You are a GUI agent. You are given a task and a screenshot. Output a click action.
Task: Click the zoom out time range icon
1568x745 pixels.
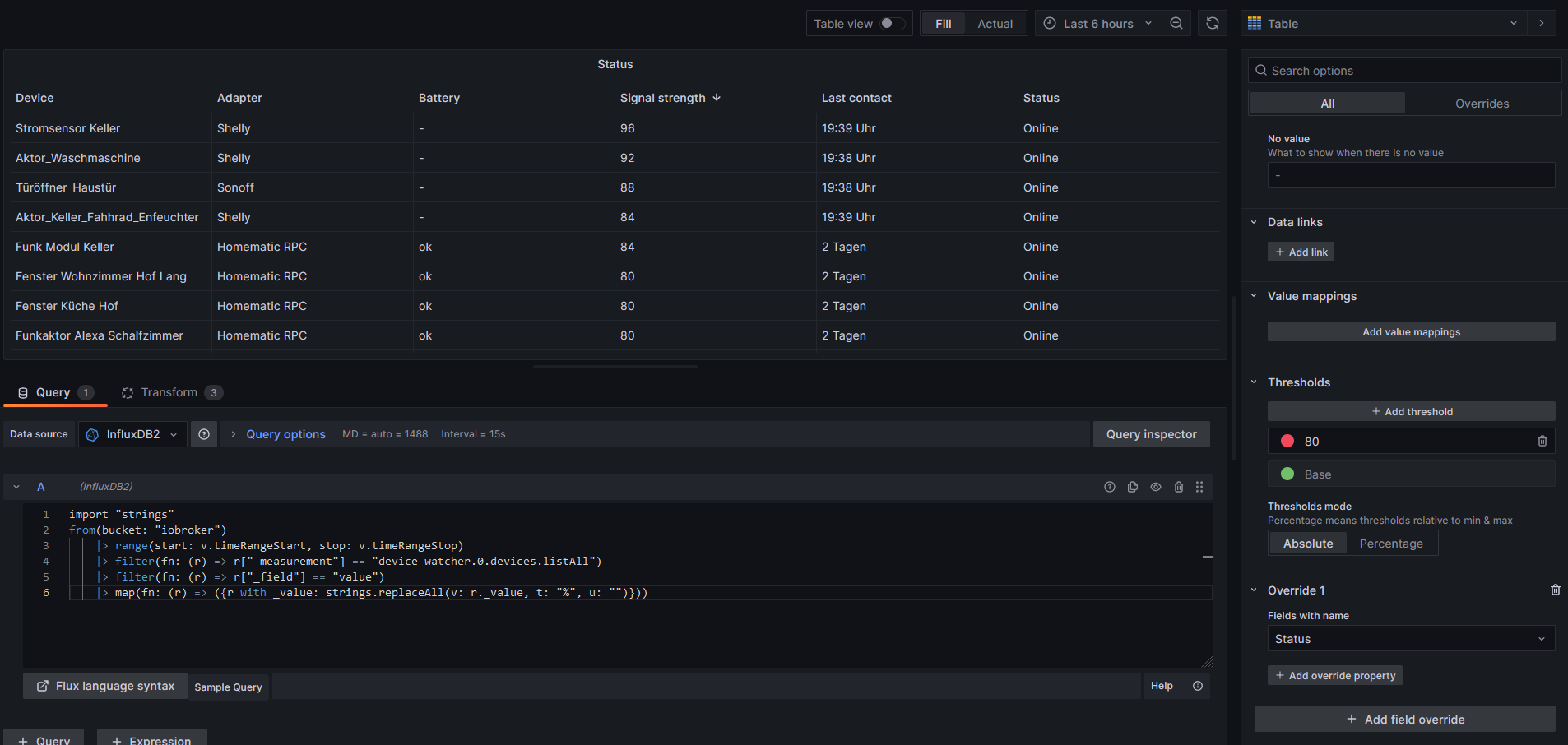(x=1176, y=24)
